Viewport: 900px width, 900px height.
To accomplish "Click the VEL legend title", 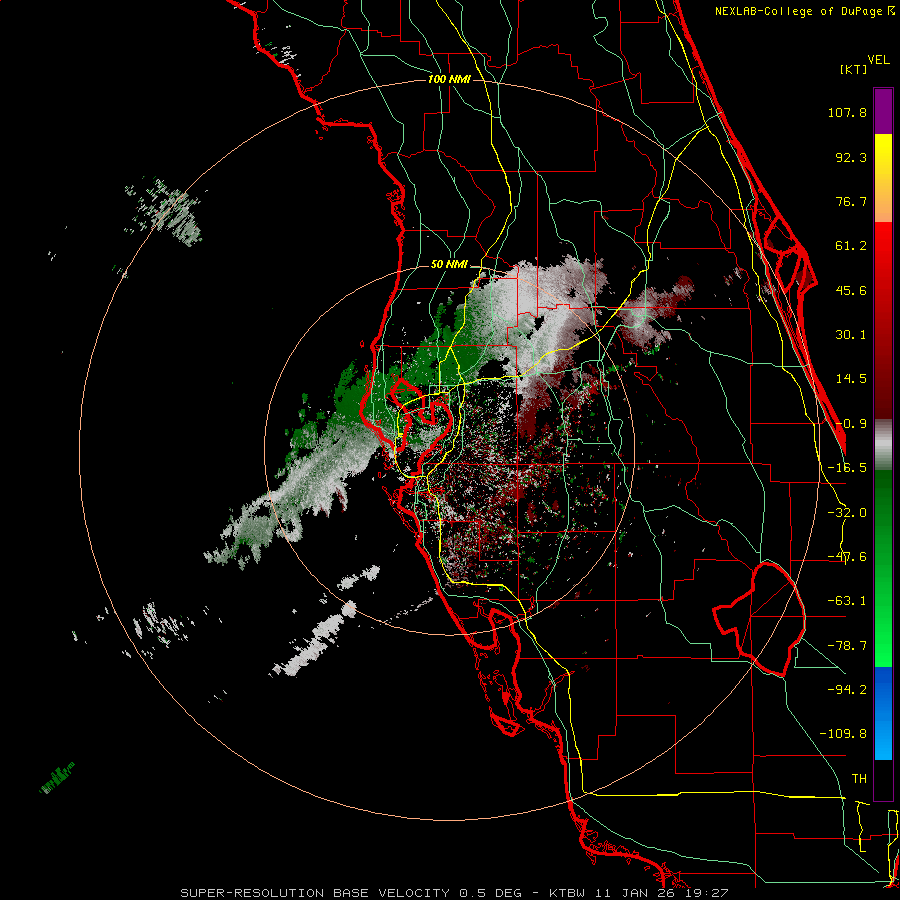I will point(878,60).
